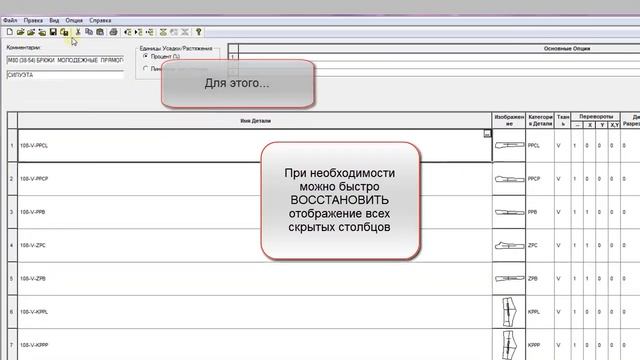
Task: Click the comment field containing БРЮКИ МОЛОДЕЖНЫЕ
Action: pos(65,60)
